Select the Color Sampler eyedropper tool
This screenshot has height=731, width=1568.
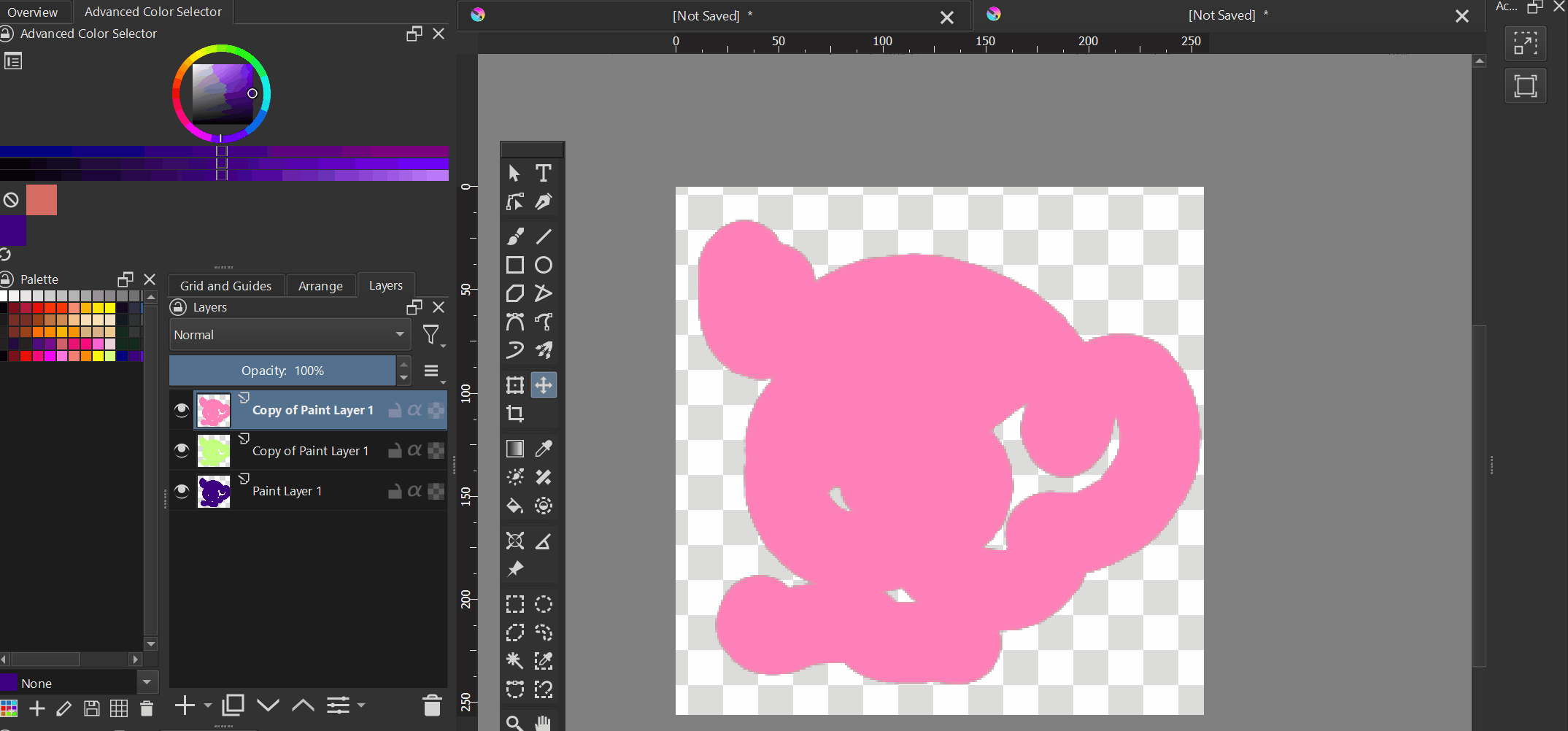pyautogui.click(x=544, y=449)
